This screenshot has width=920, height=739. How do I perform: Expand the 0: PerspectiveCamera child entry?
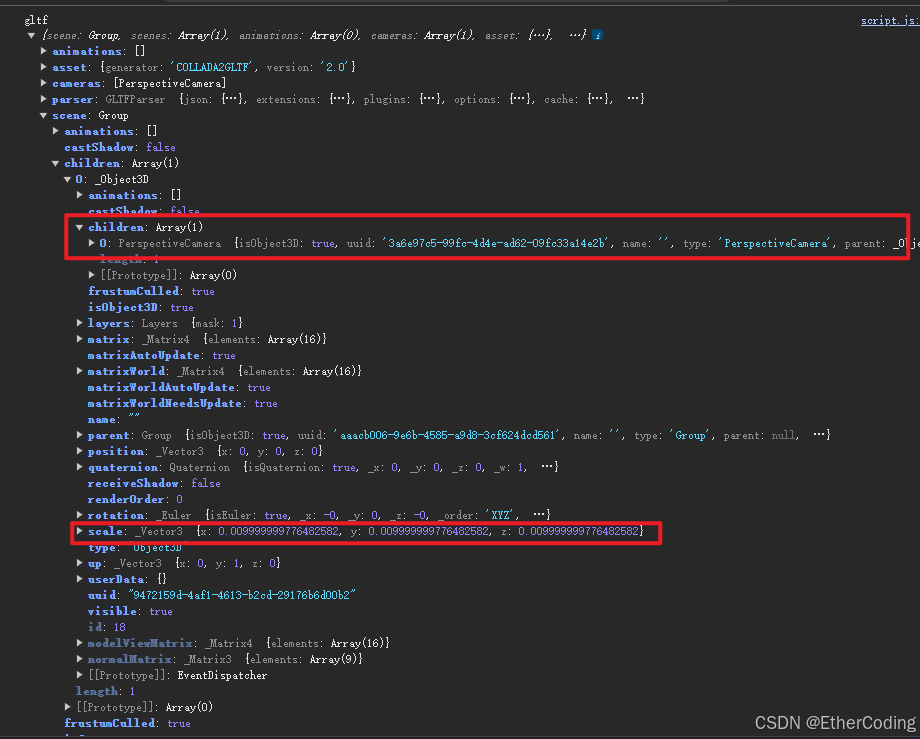point(92,243)
